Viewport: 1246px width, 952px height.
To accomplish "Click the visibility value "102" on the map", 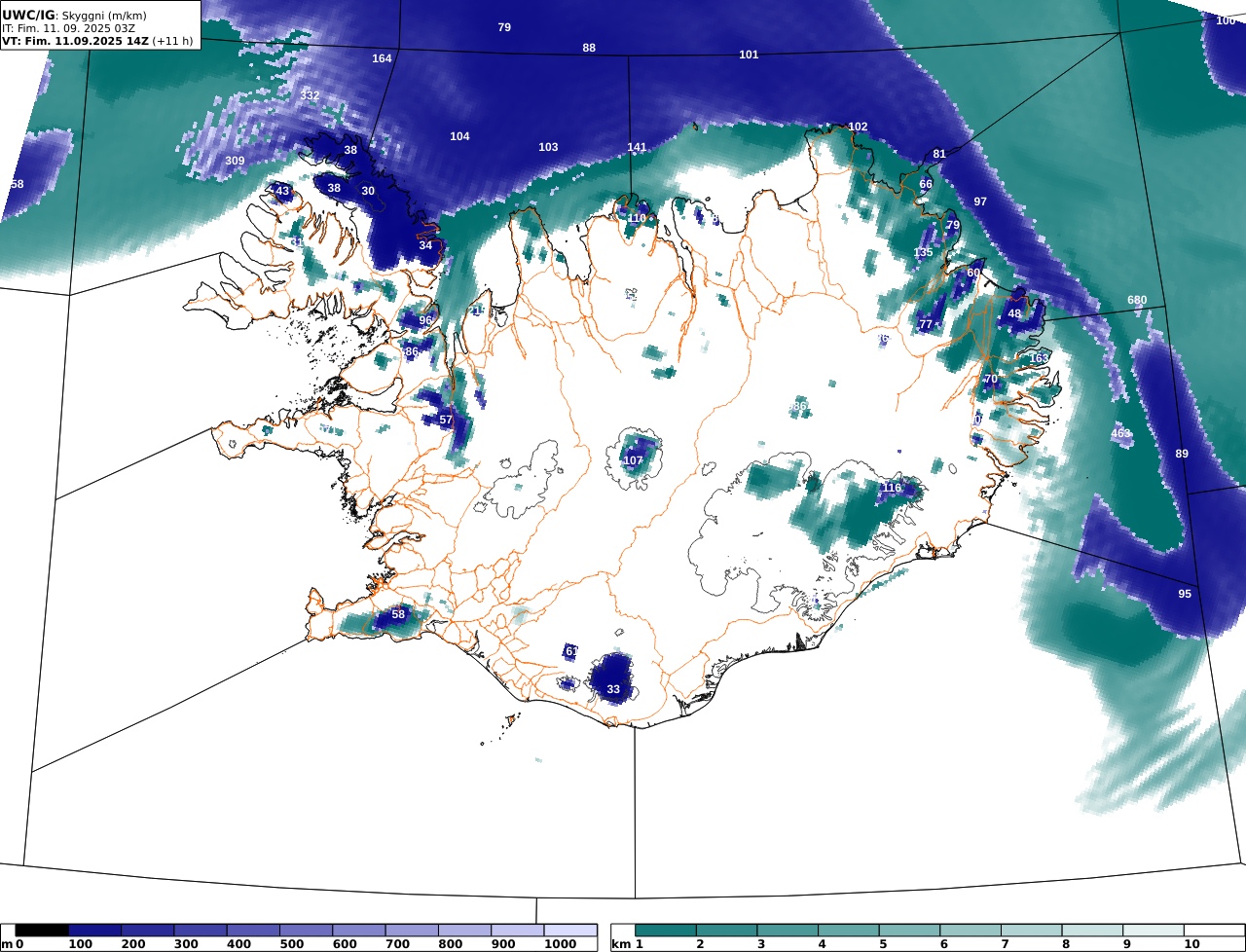I will 858,127.
